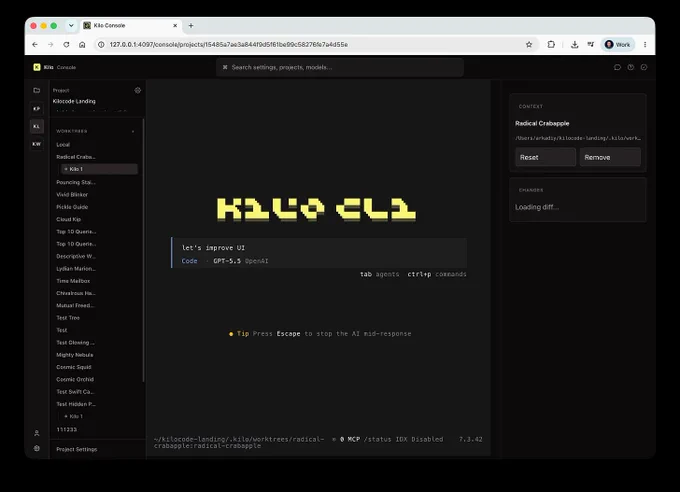The image size is (680, 492).
Task: Go to the browser home page
Action: pyautogui.click(x=82, y=44)
